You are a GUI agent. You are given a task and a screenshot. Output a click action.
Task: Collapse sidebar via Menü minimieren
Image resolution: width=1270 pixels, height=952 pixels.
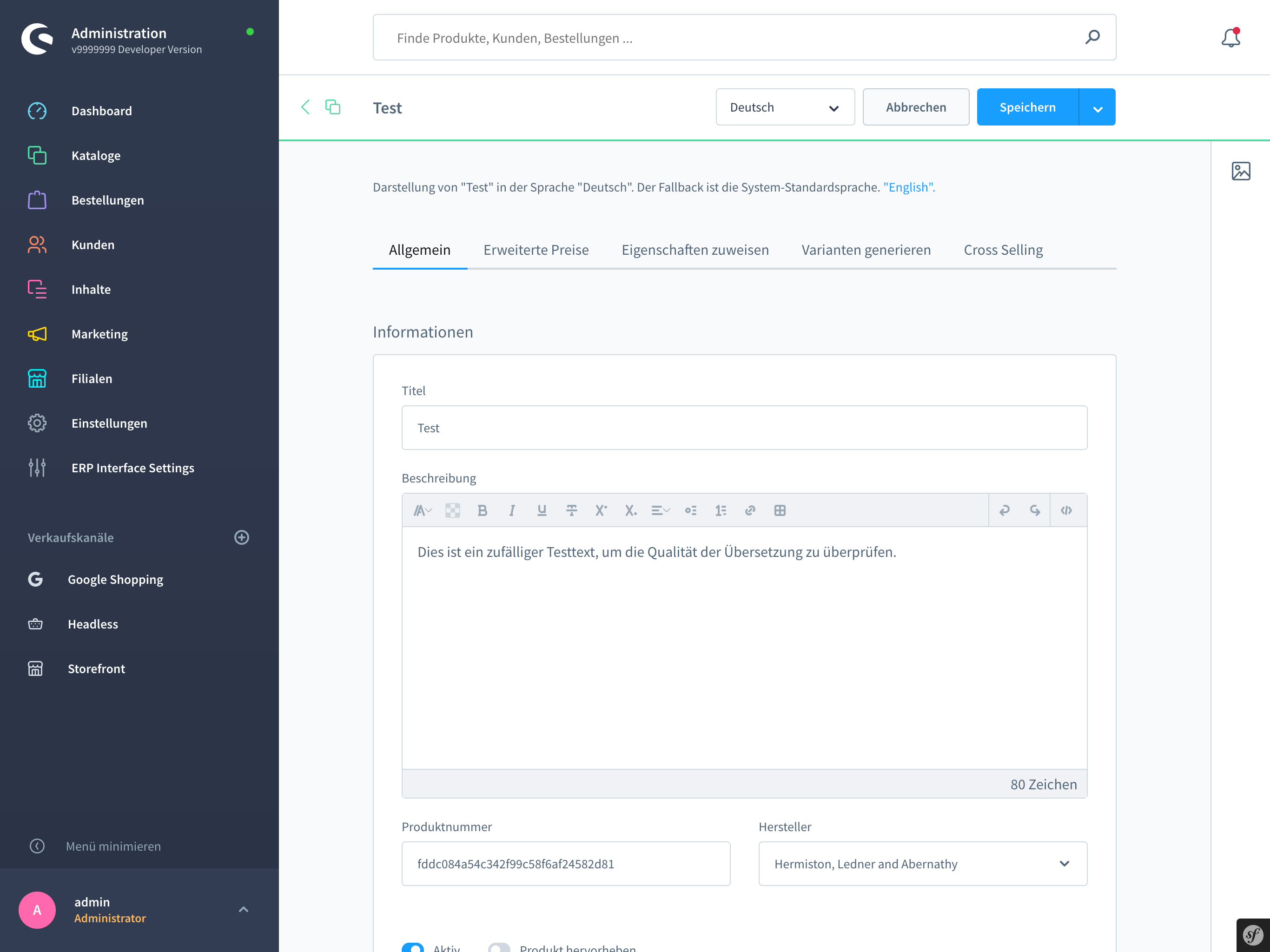point(95,846)
